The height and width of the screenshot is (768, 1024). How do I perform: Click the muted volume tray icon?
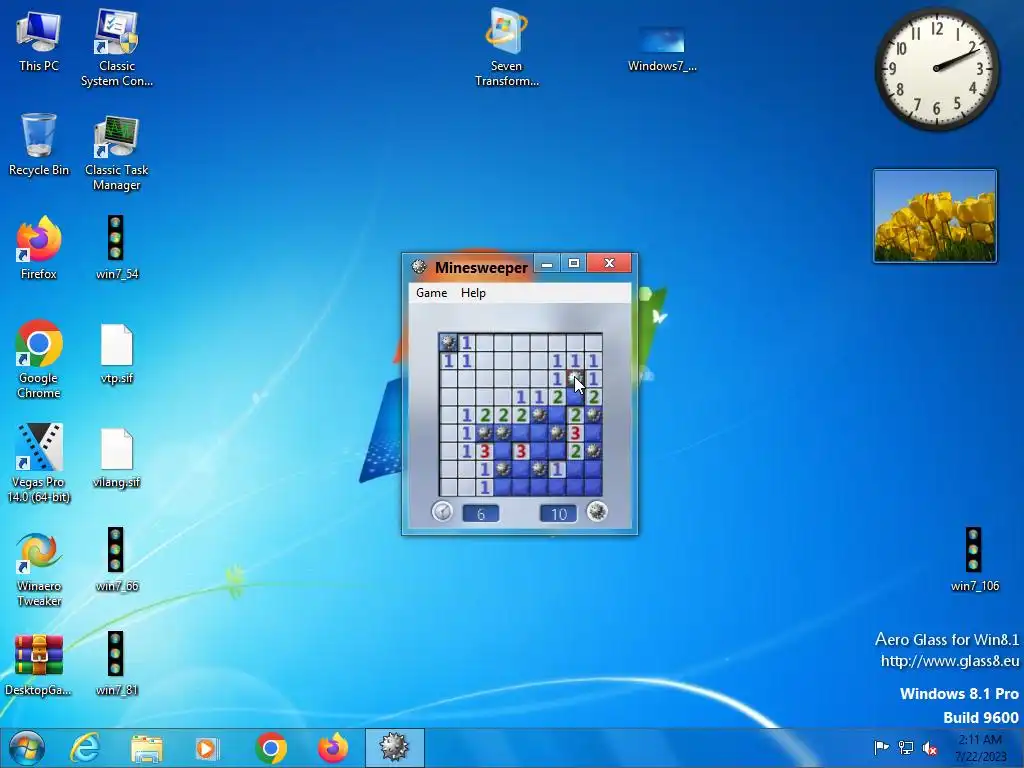pos(929,748)
